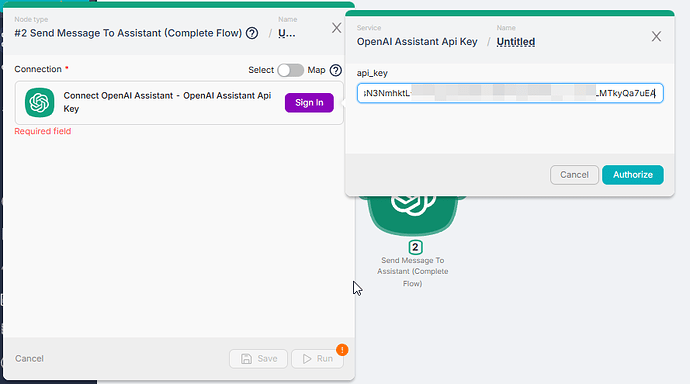Screen dimensions: 690x384
Task: Click Cancel at bottom of node panel
Action: pyautogui.click(x=29, y=358)
